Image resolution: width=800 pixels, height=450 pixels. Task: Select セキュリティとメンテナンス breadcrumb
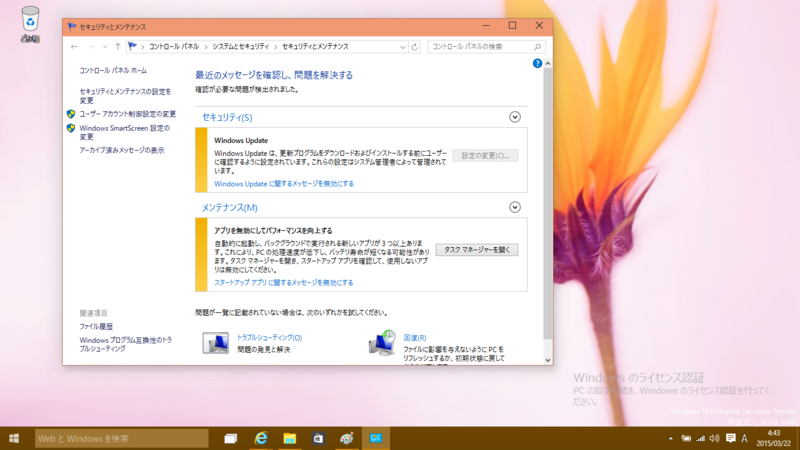point(315,46)
